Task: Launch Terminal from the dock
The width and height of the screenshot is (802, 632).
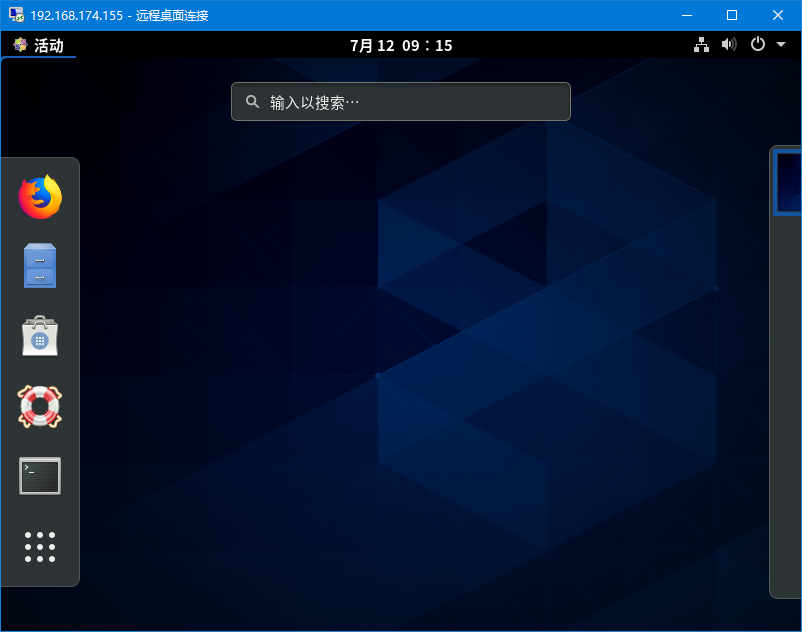Action: coord(40,476)
